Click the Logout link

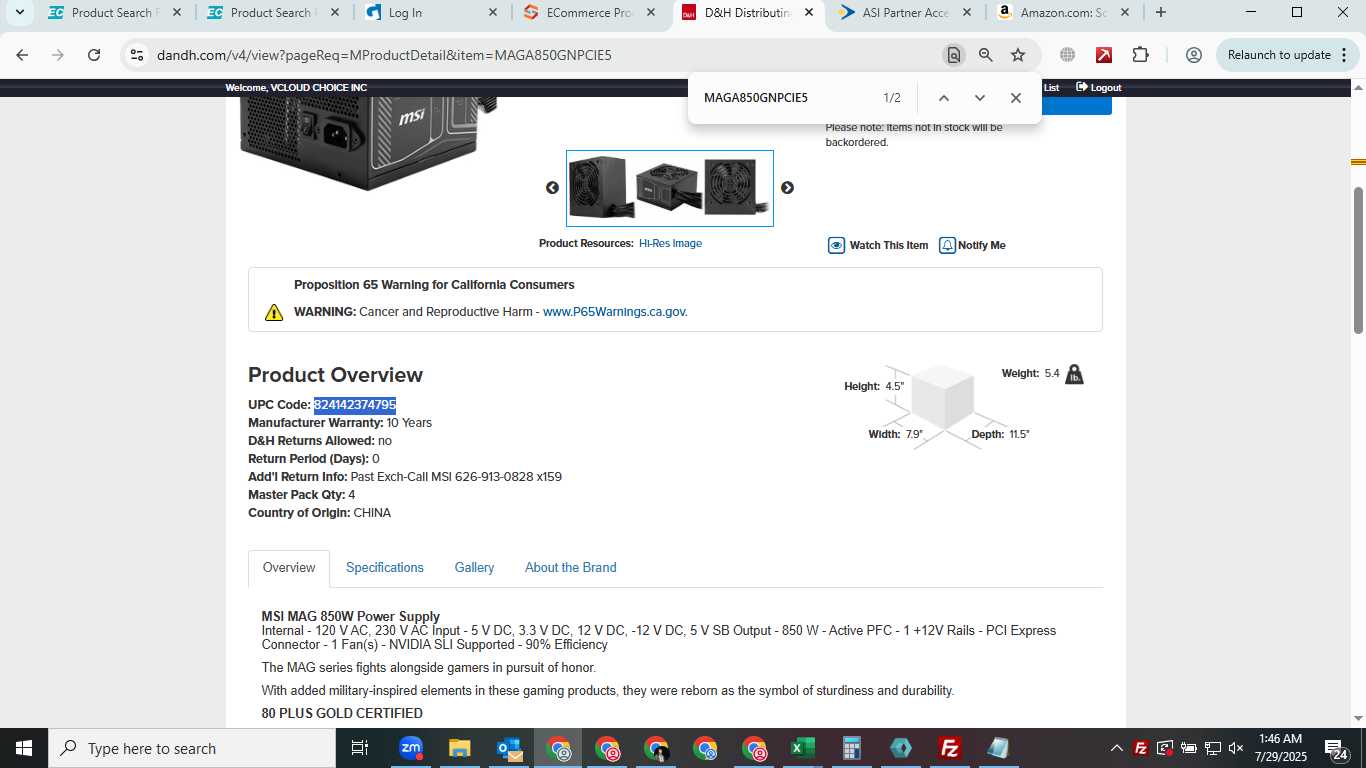click(x=1099, y=88)
